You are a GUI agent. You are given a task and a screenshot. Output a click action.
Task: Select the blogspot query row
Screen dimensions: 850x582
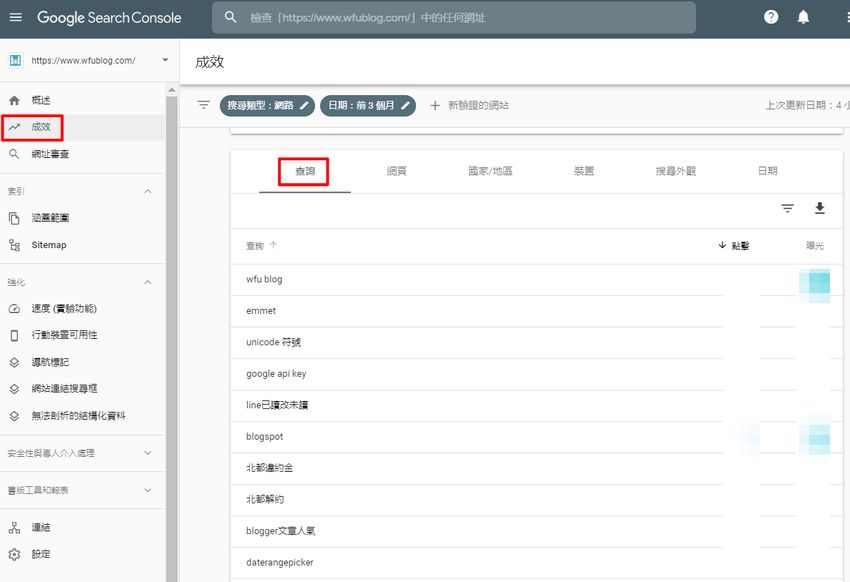537,437
